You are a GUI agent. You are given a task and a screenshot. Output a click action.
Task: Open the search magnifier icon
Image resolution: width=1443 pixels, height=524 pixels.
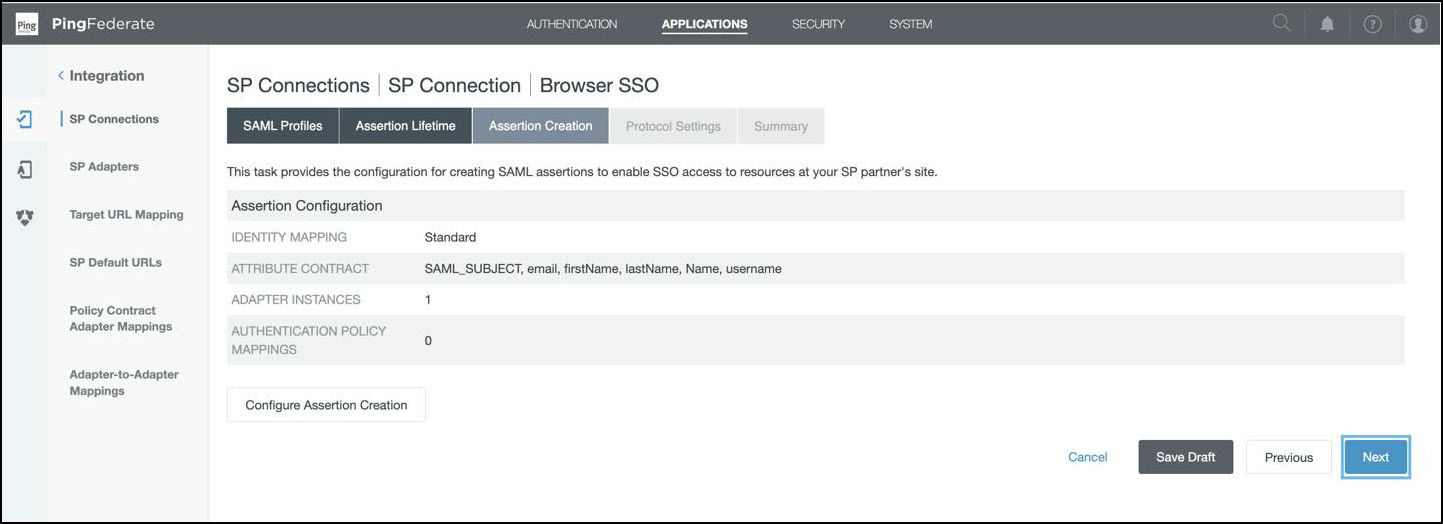click(x=1281, y=24)
